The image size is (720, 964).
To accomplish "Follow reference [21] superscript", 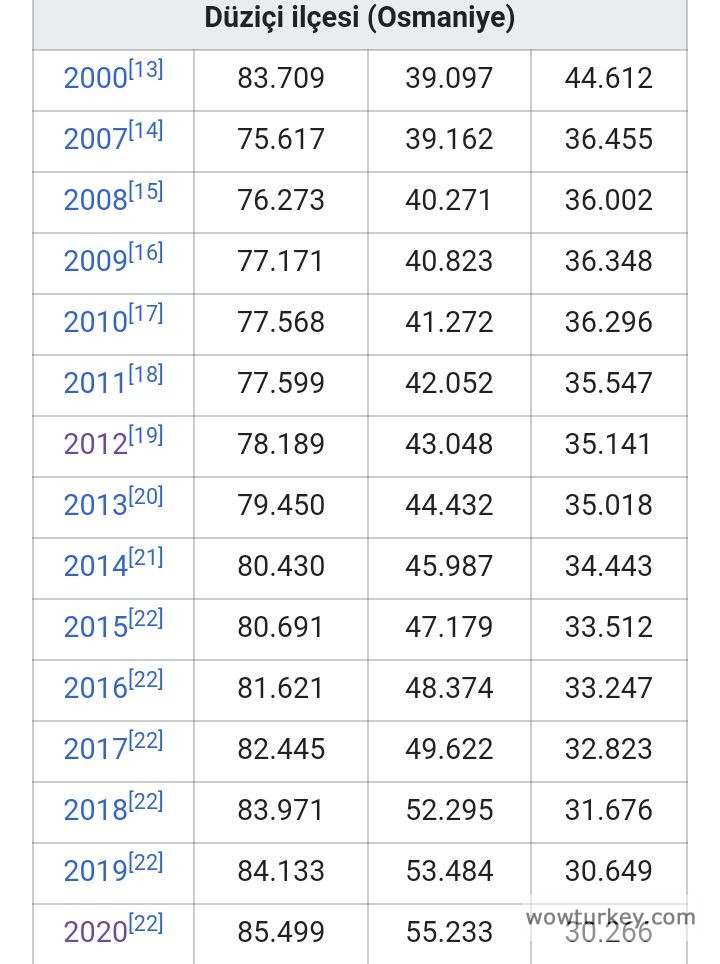I will tap(145, 558).
